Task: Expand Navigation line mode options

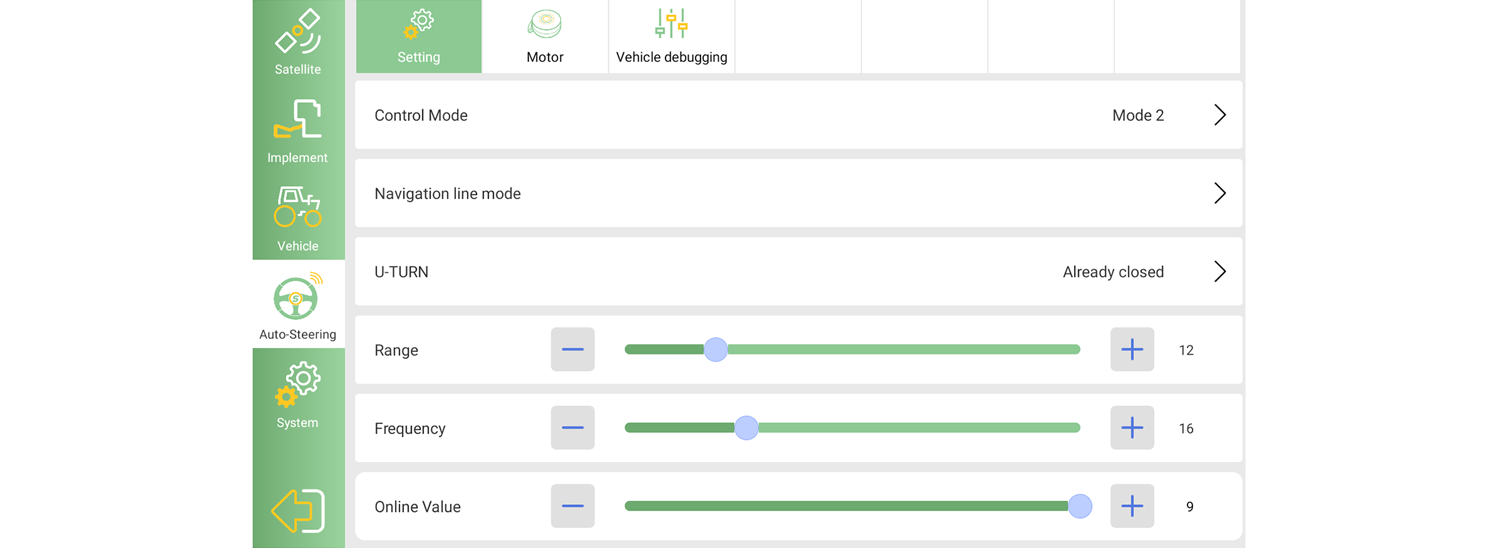Action: tap(1219, 193)
